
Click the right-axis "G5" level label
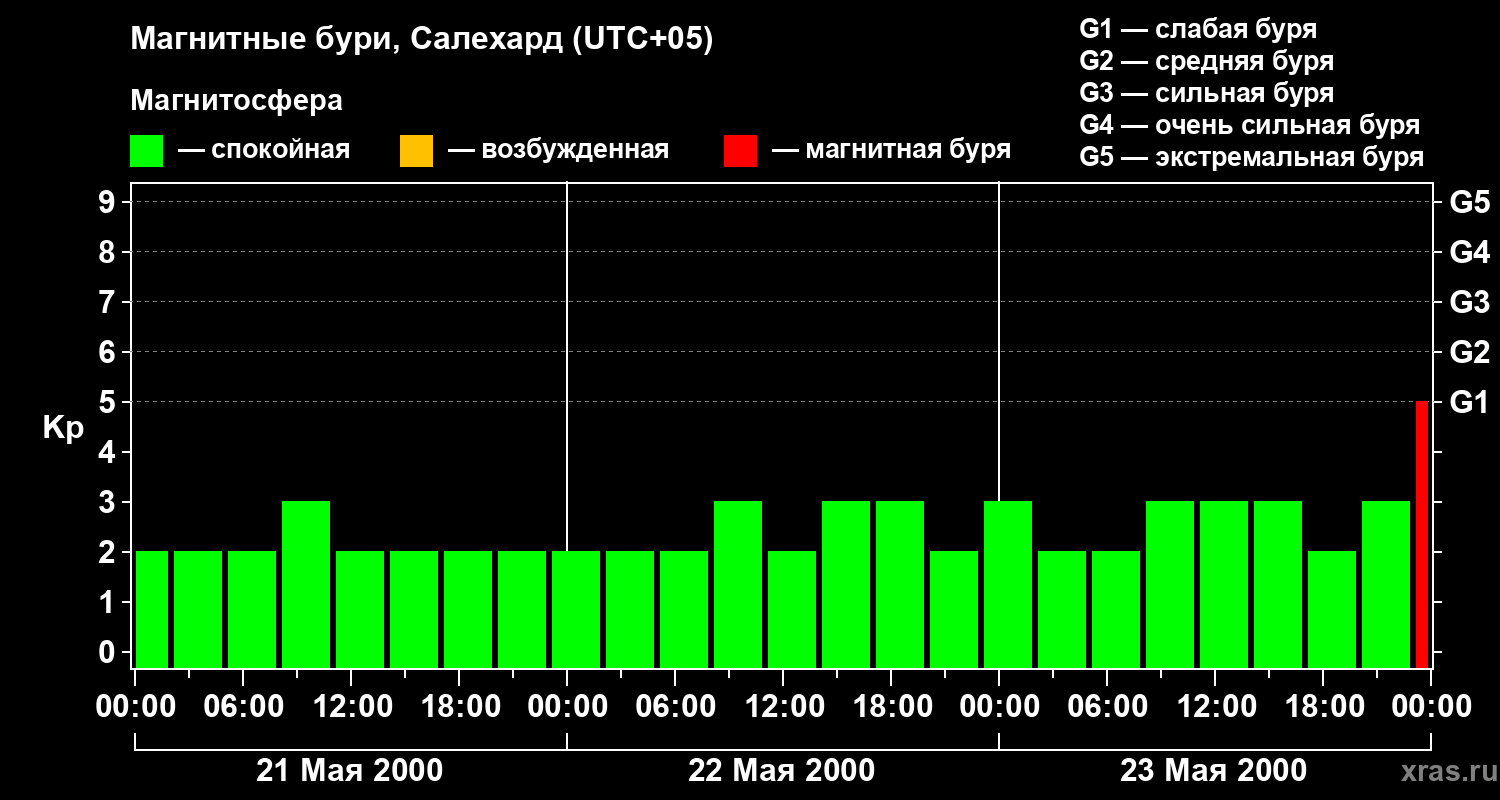pyautogui.click(x=1470, y=202)
